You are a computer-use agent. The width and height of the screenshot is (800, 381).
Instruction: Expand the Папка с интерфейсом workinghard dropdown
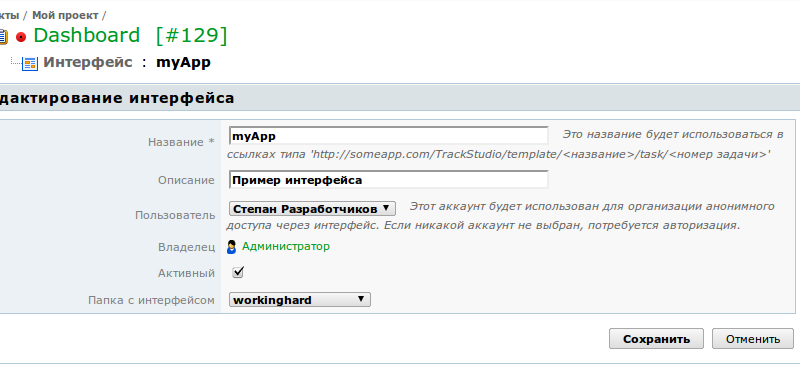[300, 299]
